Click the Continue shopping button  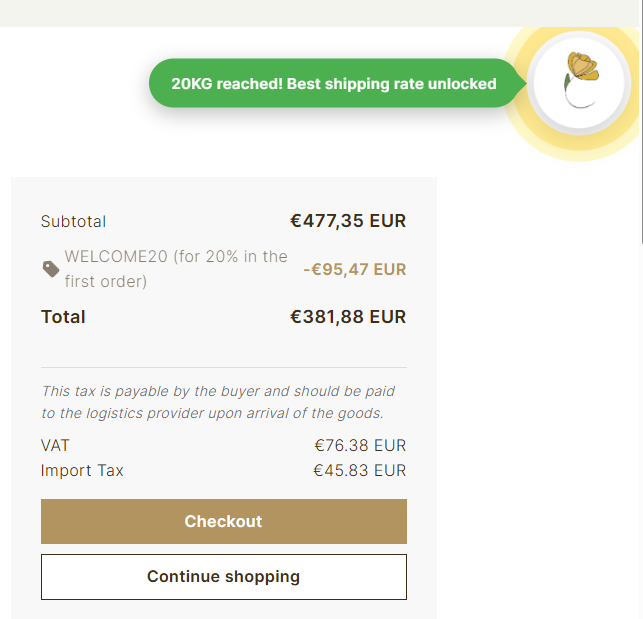223,577
